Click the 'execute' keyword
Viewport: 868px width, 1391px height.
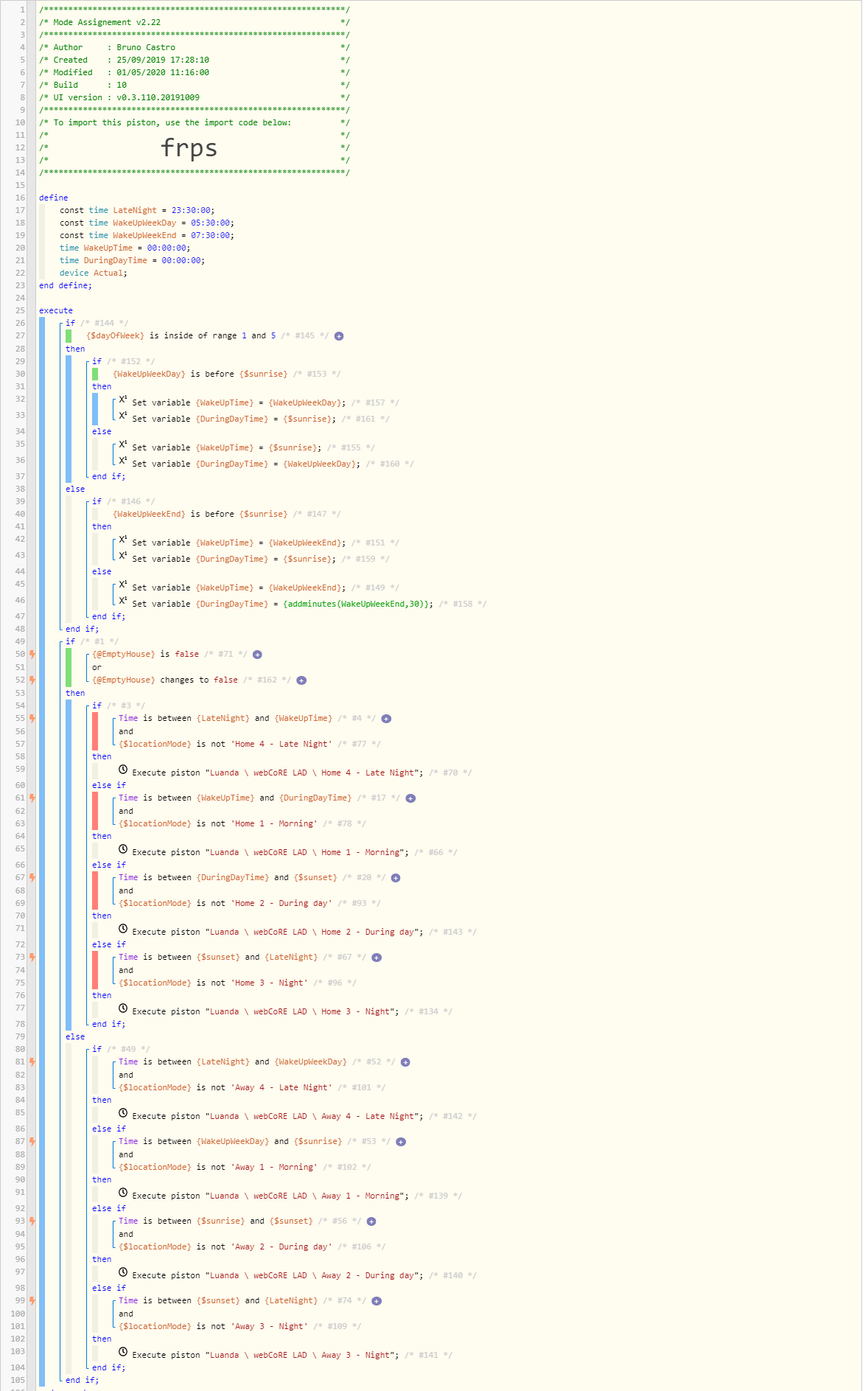point(56,310)
